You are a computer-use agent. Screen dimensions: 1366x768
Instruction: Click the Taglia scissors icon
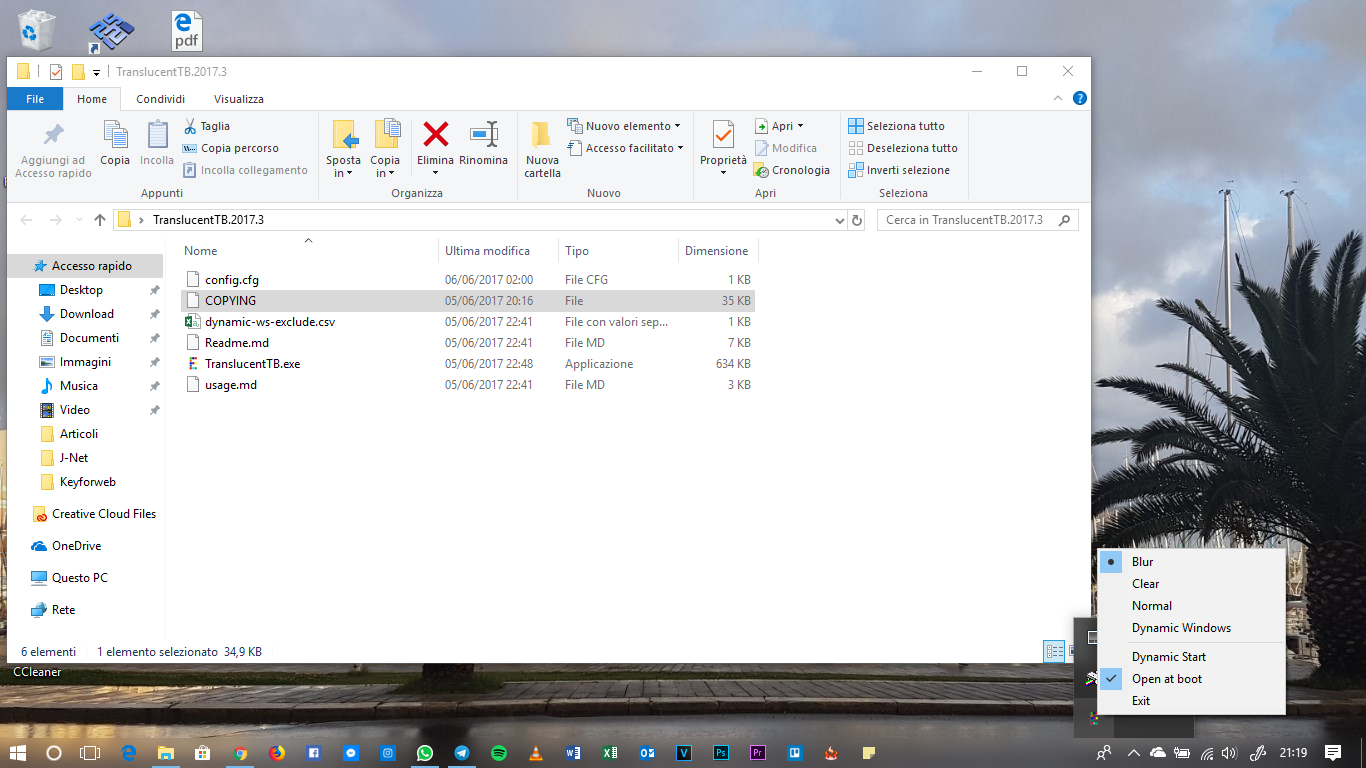click(x=190, y=126)
